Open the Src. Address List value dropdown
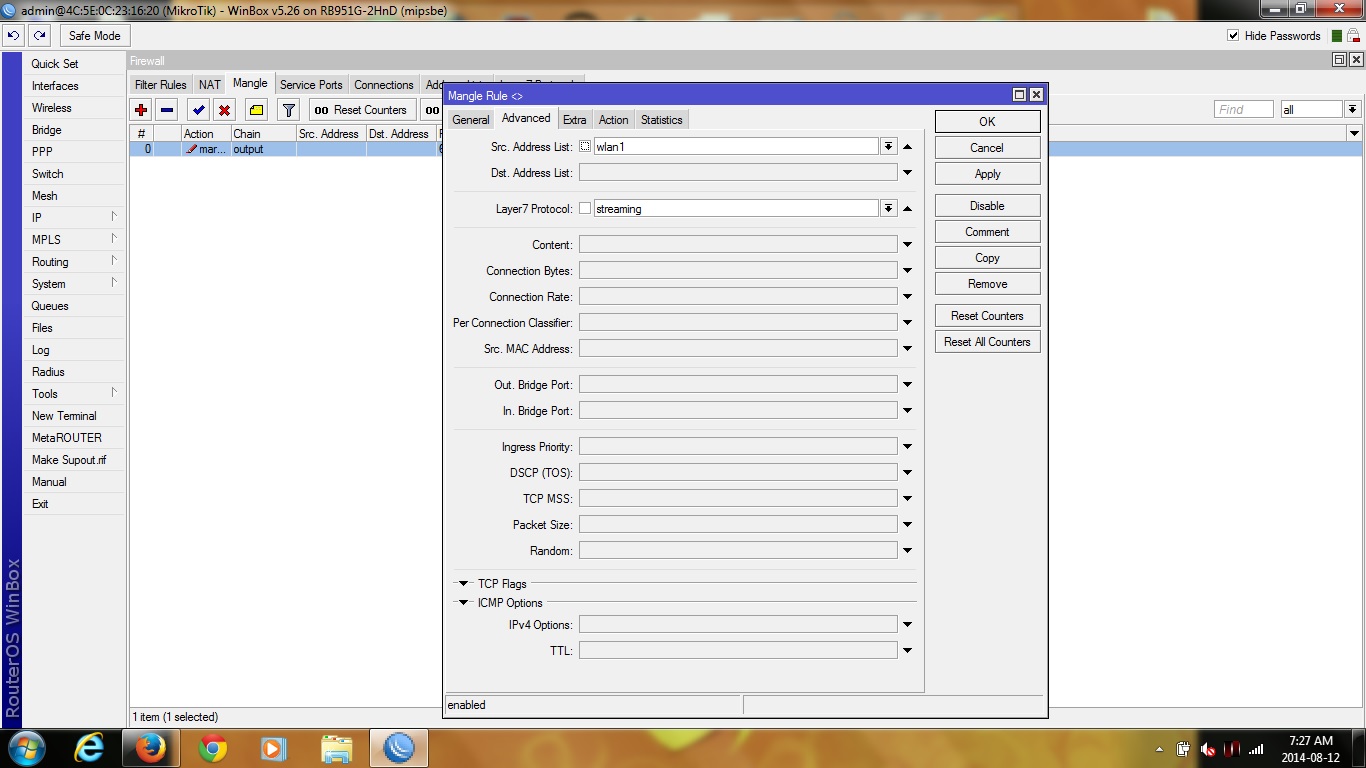 click(888, 147)
